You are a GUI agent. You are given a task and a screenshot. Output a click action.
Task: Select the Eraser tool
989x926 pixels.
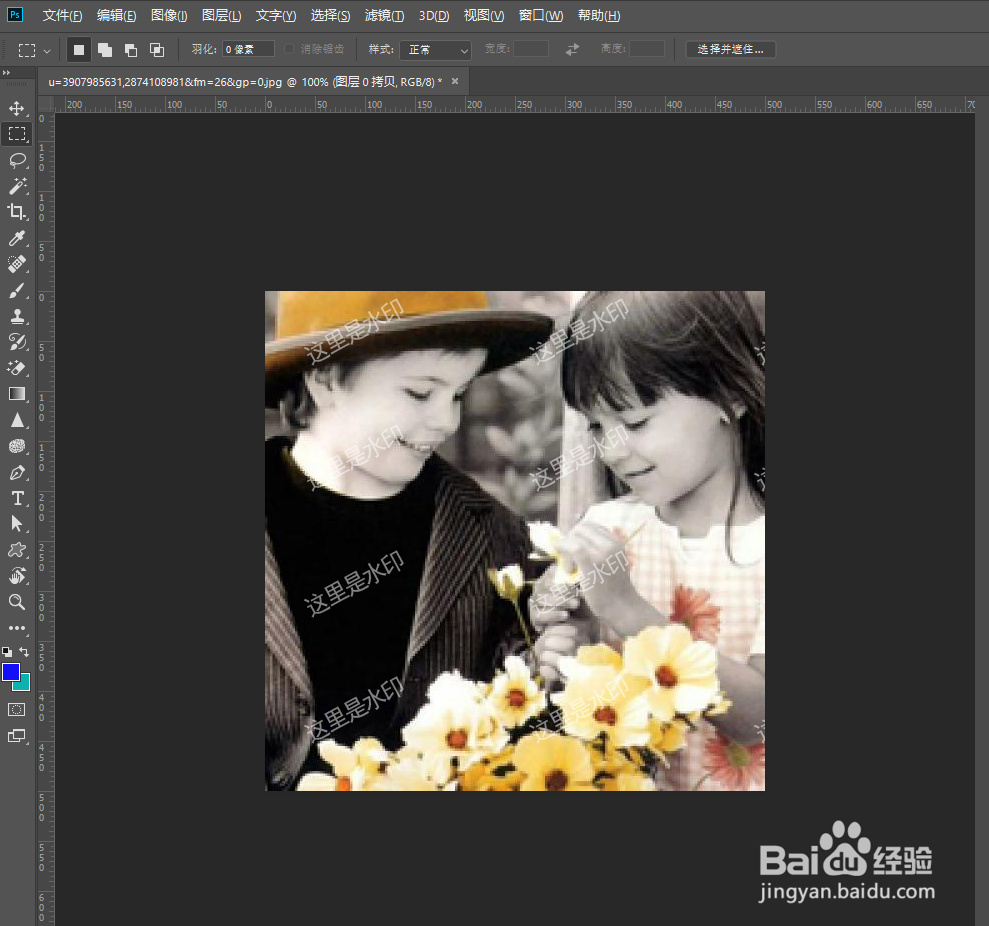[17, 368]
